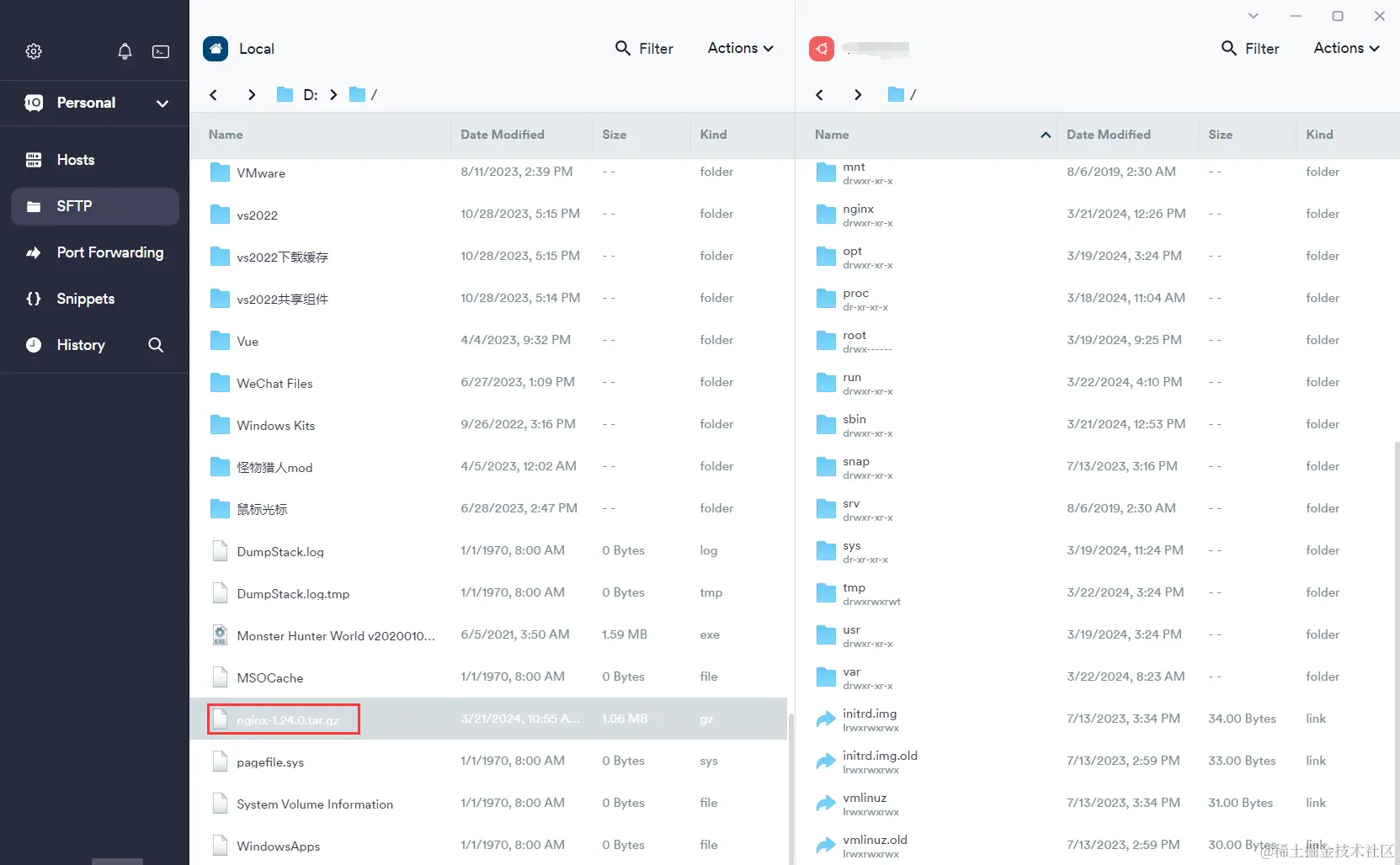The height and width of the screenshot is (865, 1400).
Task: Expand the Personal vault dropdown
Action: [x=162, y=103]
